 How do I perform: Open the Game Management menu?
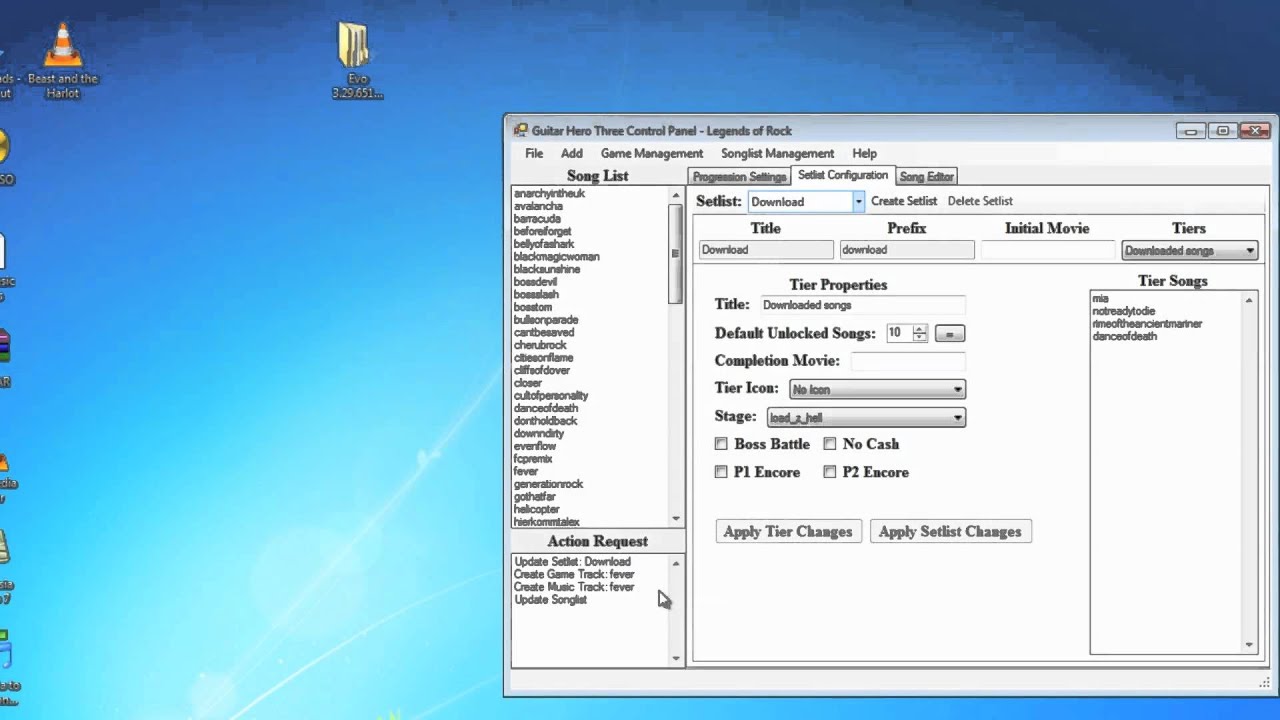click(651, 153)
